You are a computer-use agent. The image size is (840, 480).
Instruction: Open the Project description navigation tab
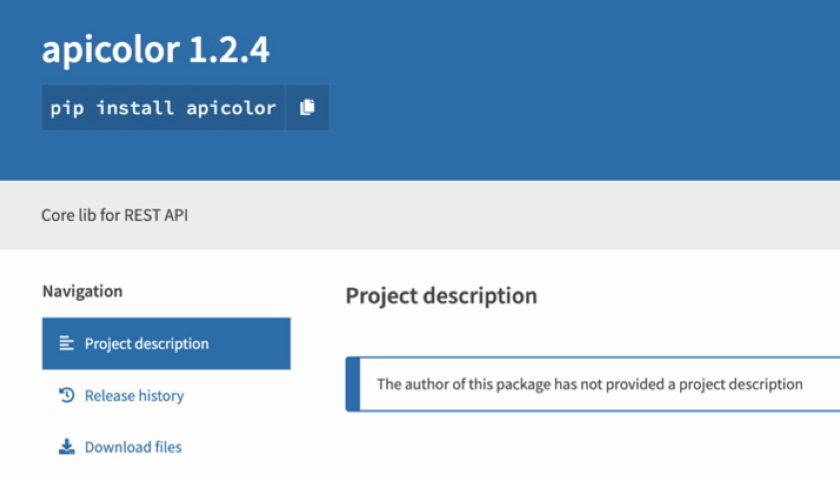[x=166, y=343]
